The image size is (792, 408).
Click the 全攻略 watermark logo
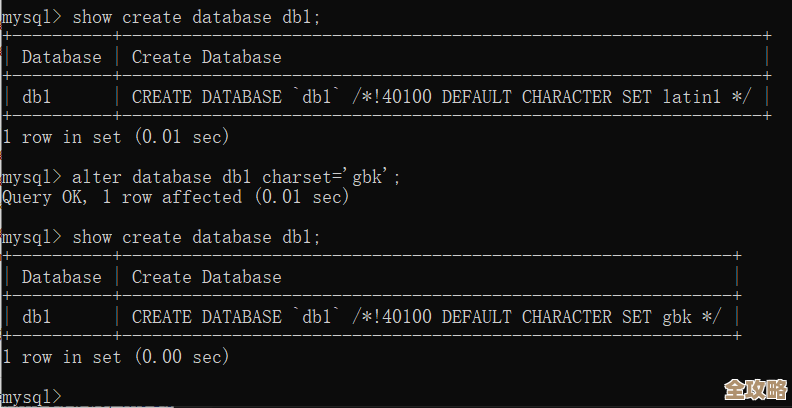[x=753, y=390]
